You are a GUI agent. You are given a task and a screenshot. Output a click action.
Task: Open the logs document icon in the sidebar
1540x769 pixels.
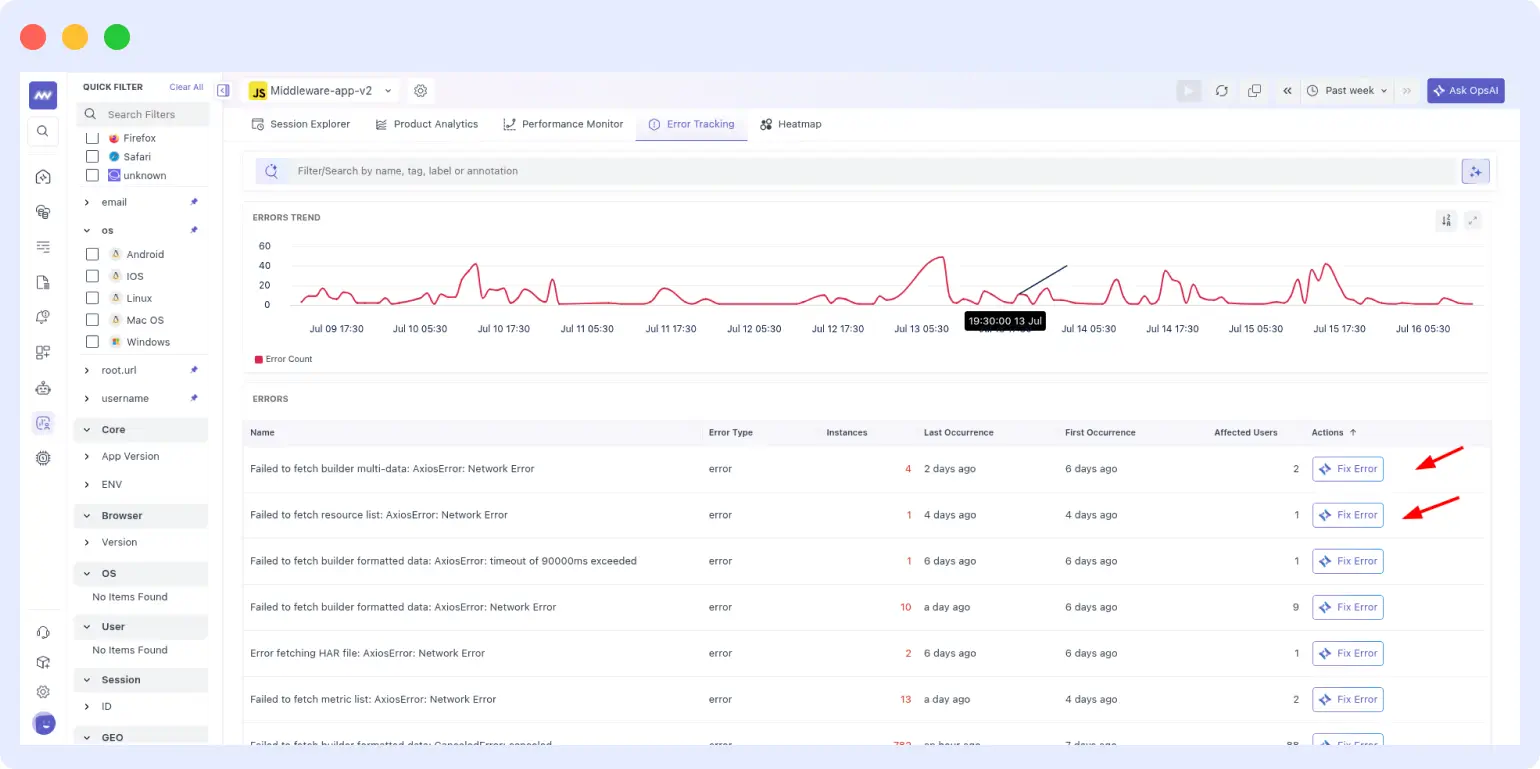(x=43, y=282)
